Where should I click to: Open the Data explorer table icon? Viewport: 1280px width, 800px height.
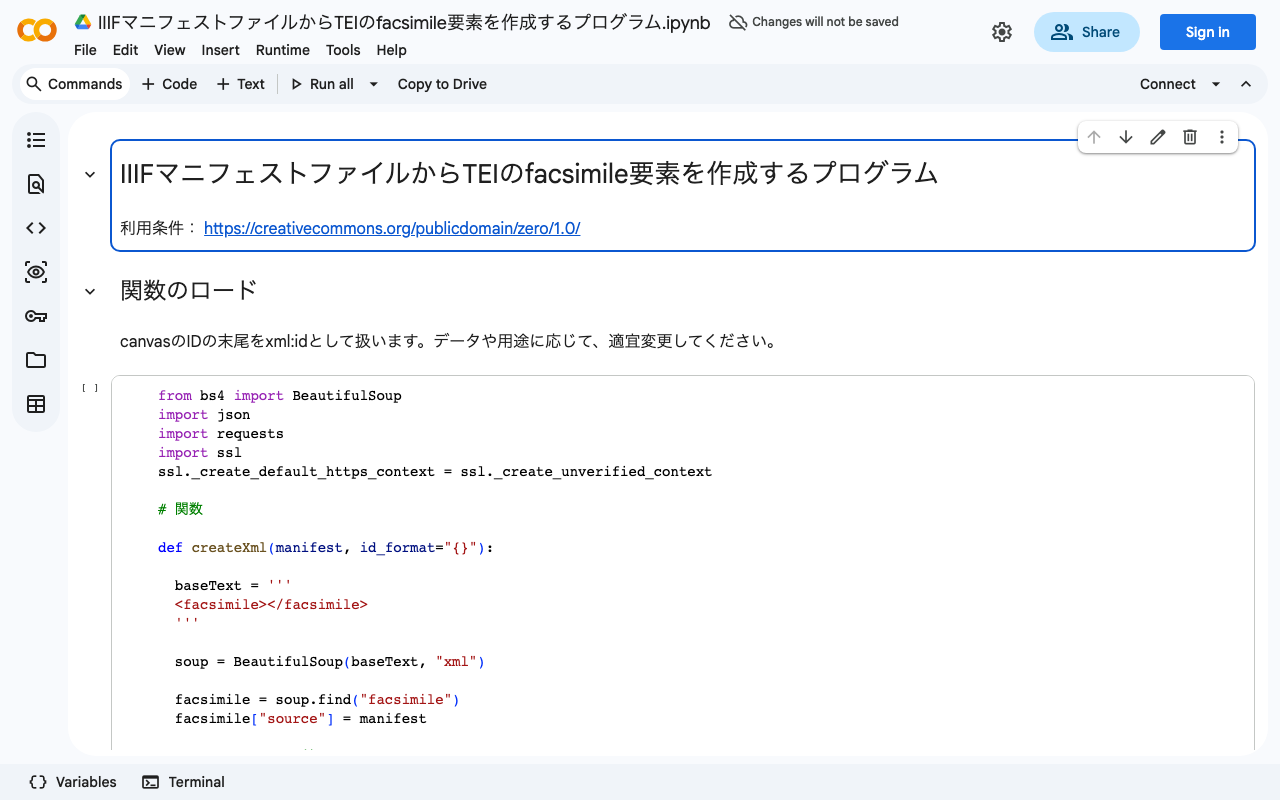pyautogui.click(x=36, y=404)
